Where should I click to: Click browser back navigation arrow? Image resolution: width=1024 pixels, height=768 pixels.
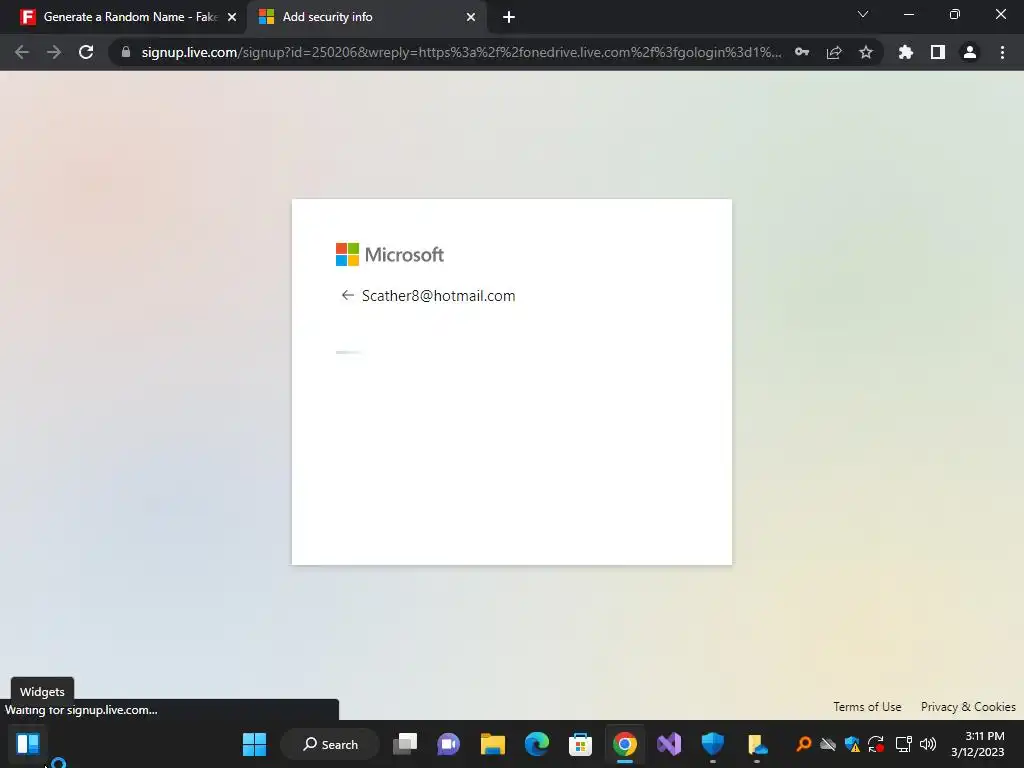tap(22, 52)
